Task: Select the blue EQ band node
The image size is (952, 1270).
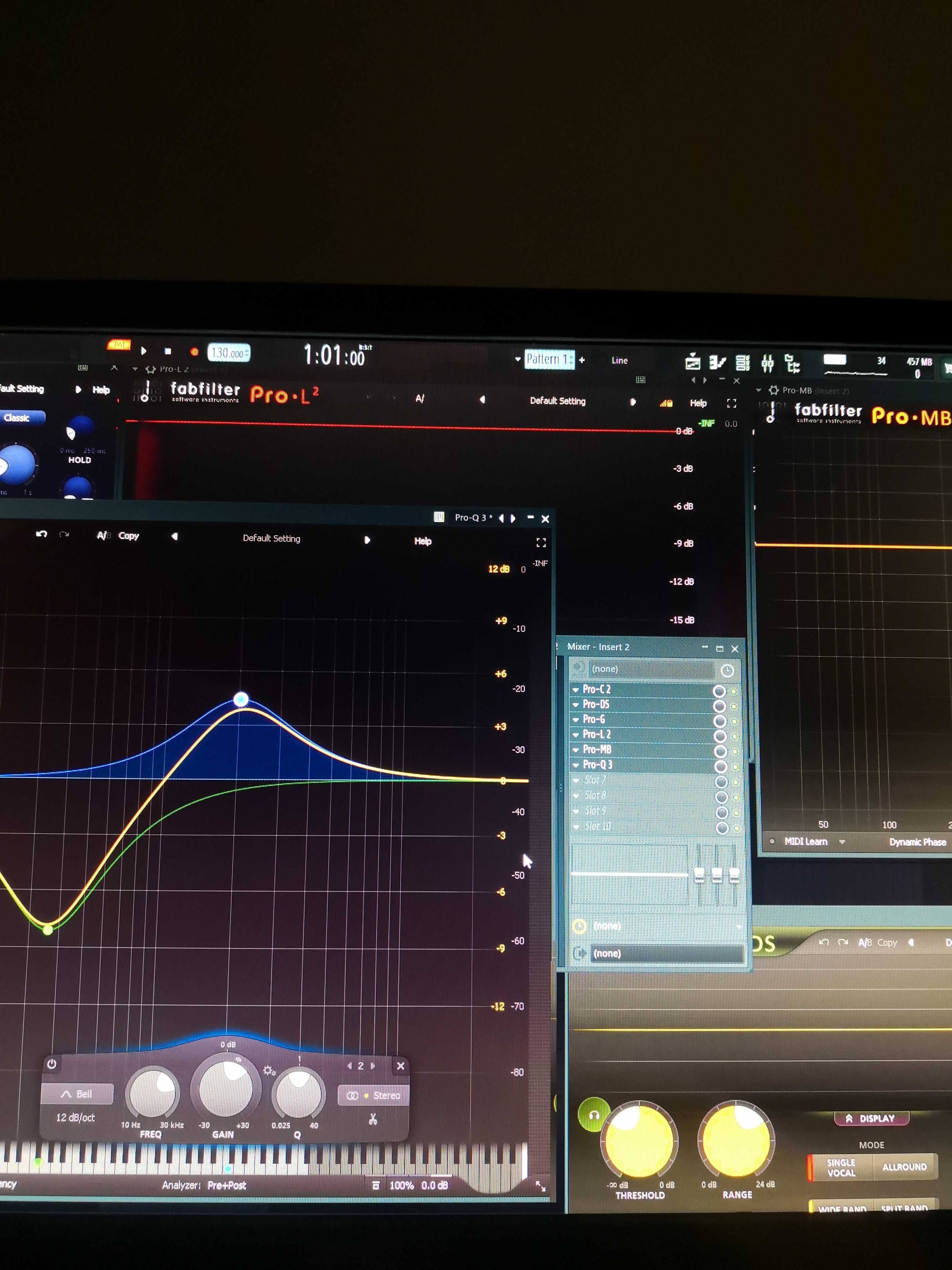Action: [x=241, y=699]
